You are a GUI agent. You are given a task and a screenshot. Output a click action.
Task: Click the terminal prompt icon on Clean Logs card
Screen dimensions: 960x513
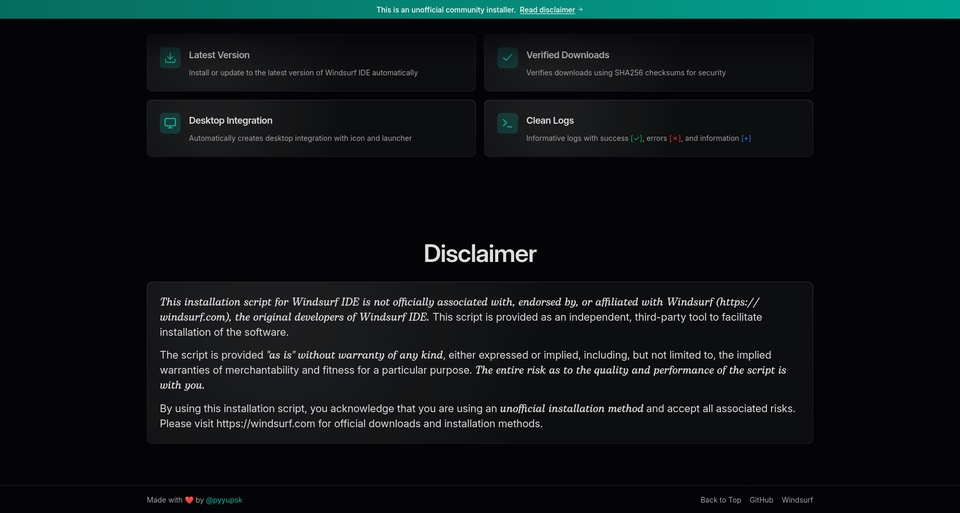(508, 123)
